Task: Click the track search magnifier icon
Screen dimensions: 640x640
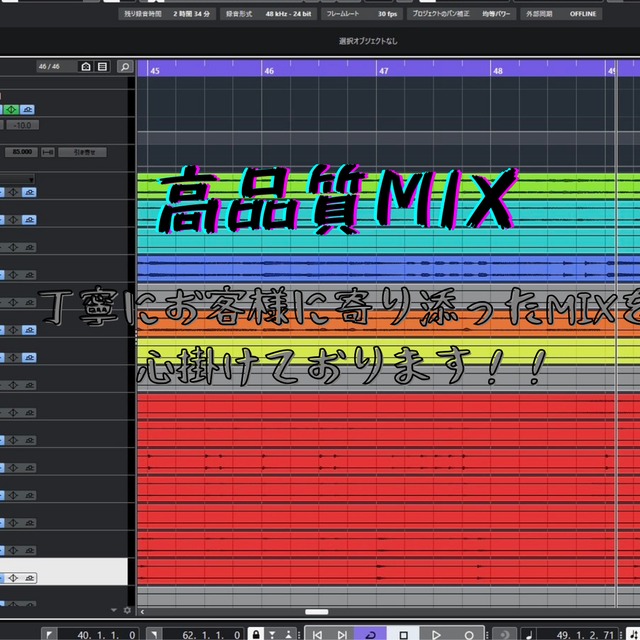Action: 124,67
